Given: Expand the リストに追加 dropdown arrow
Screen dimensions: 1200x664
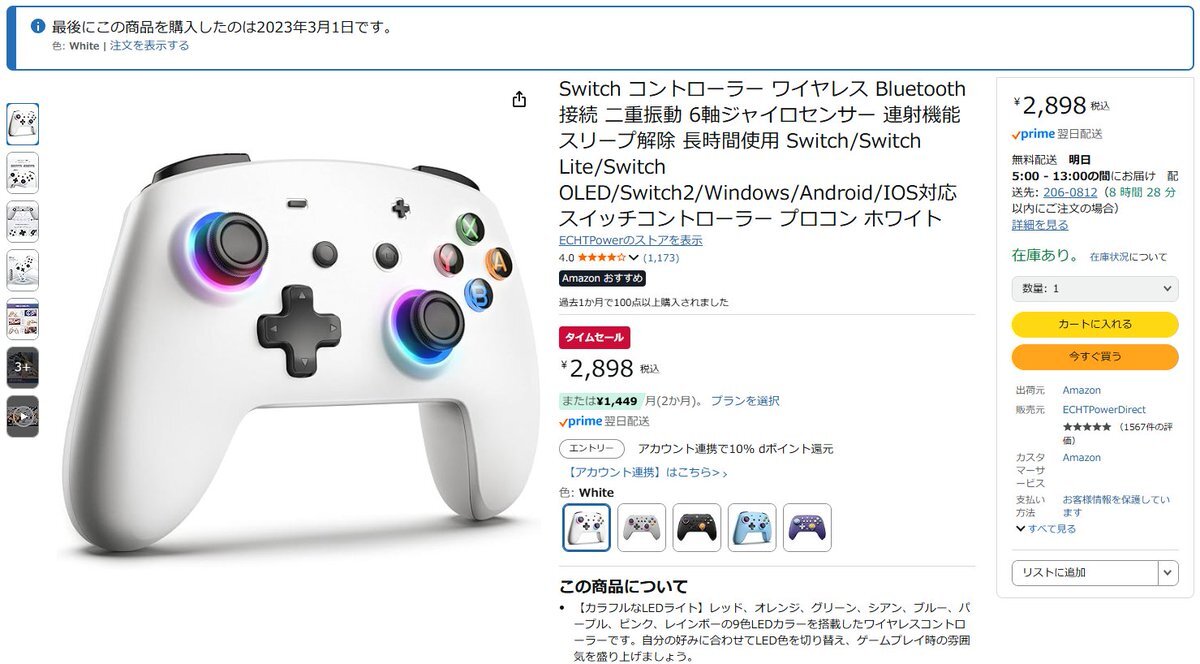Looking at the screenshot, I should coord(1168,573).
